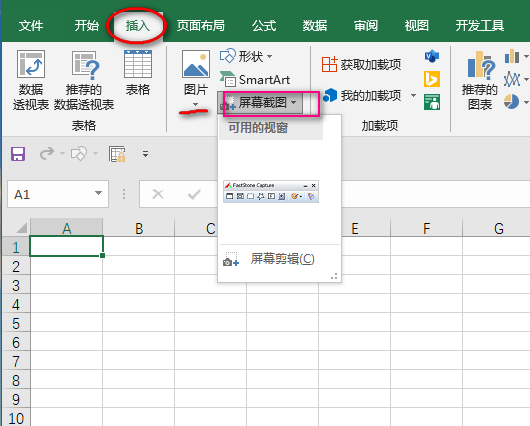Click the locked sheet icon in quick toolbar
Image resolution: width=530 pixels, height=426 pixels.
pyautogui.click(x=117, y=154)
